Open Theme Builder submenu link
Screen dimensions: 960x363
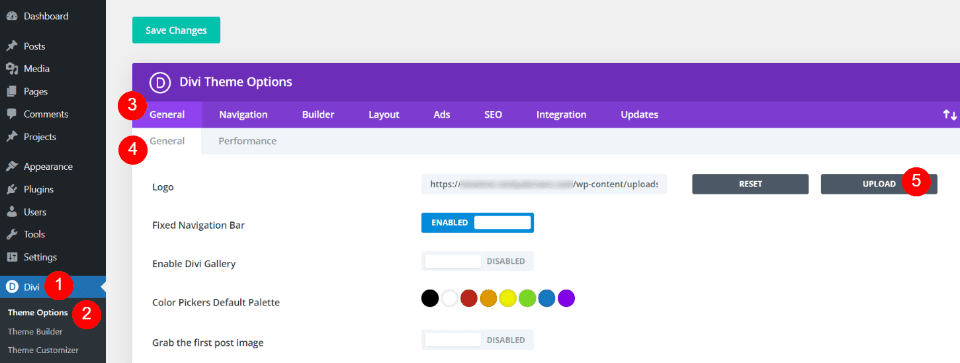pos(35,332)
